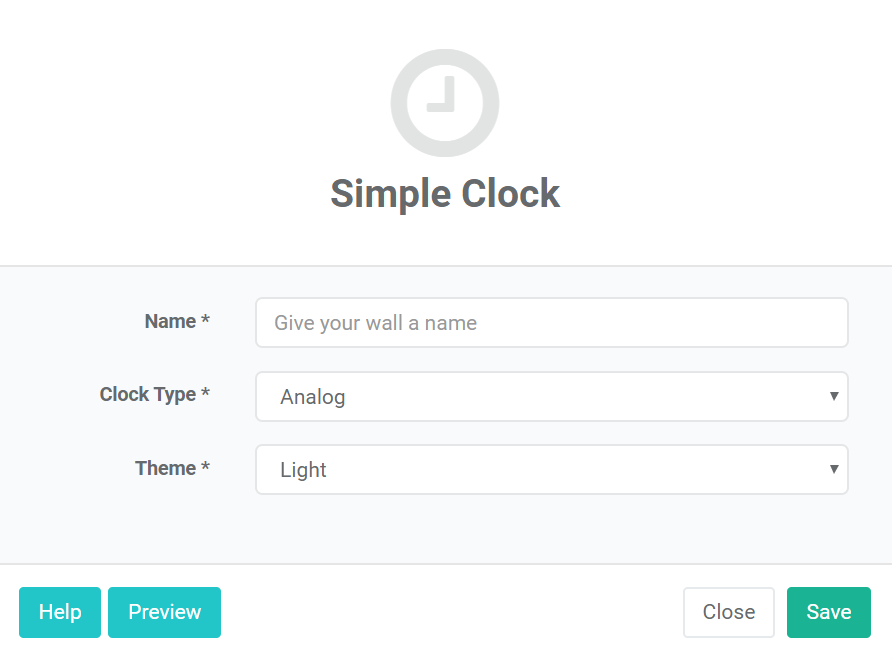This screenshot has height=659, width=892.
Task: Click the 'Name *' field label
Action: [x=177, y=321]
